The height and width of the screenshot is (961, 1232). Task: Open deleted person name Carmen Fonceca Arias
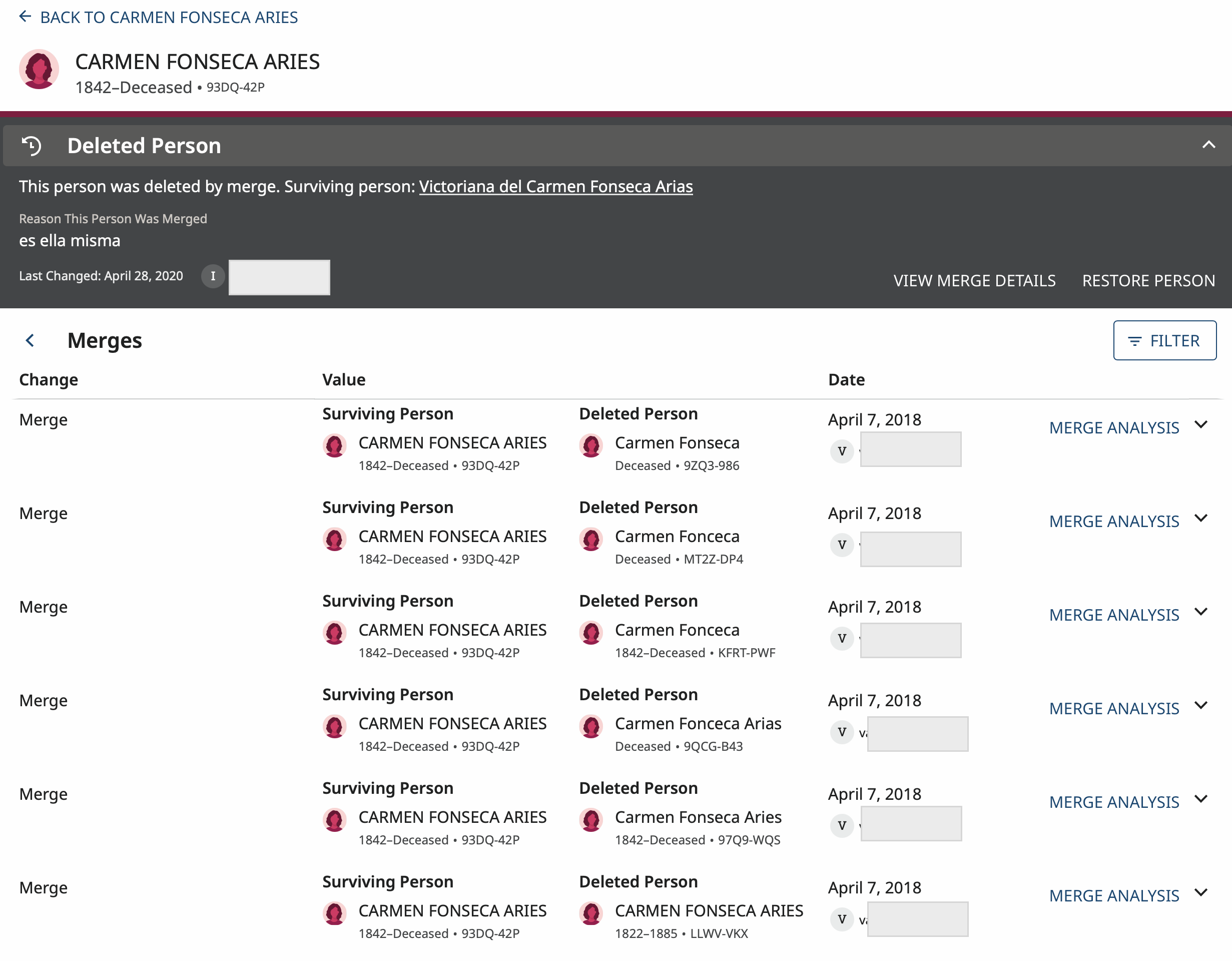[698, 724]
